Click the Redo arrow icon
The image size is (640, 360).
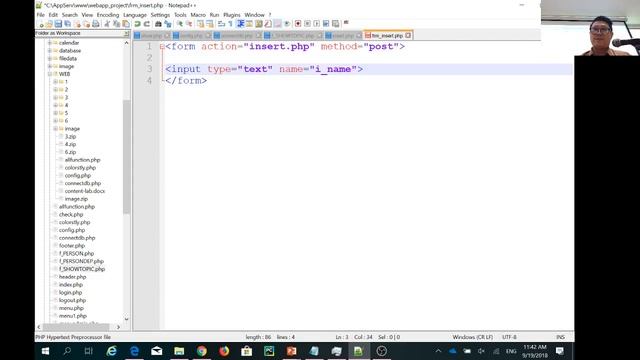(x=147, y=24)
